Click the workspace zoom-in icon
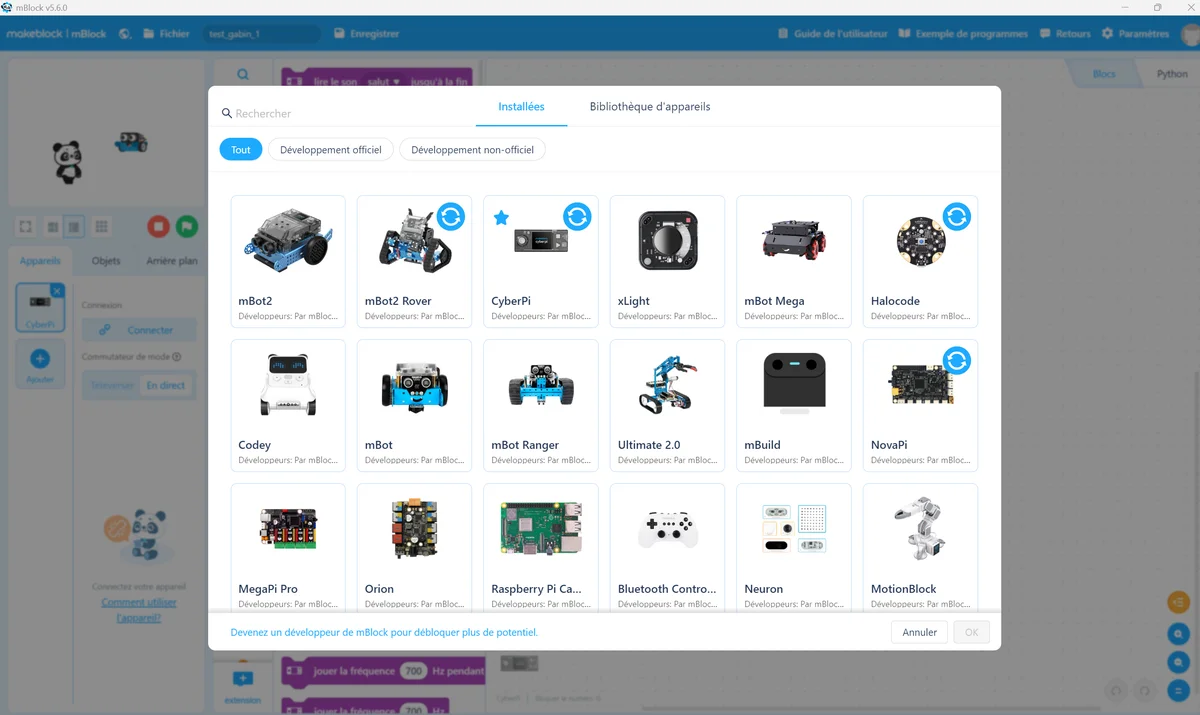Viewport: 1200px width, 715px height. [x=1179, y=634]
